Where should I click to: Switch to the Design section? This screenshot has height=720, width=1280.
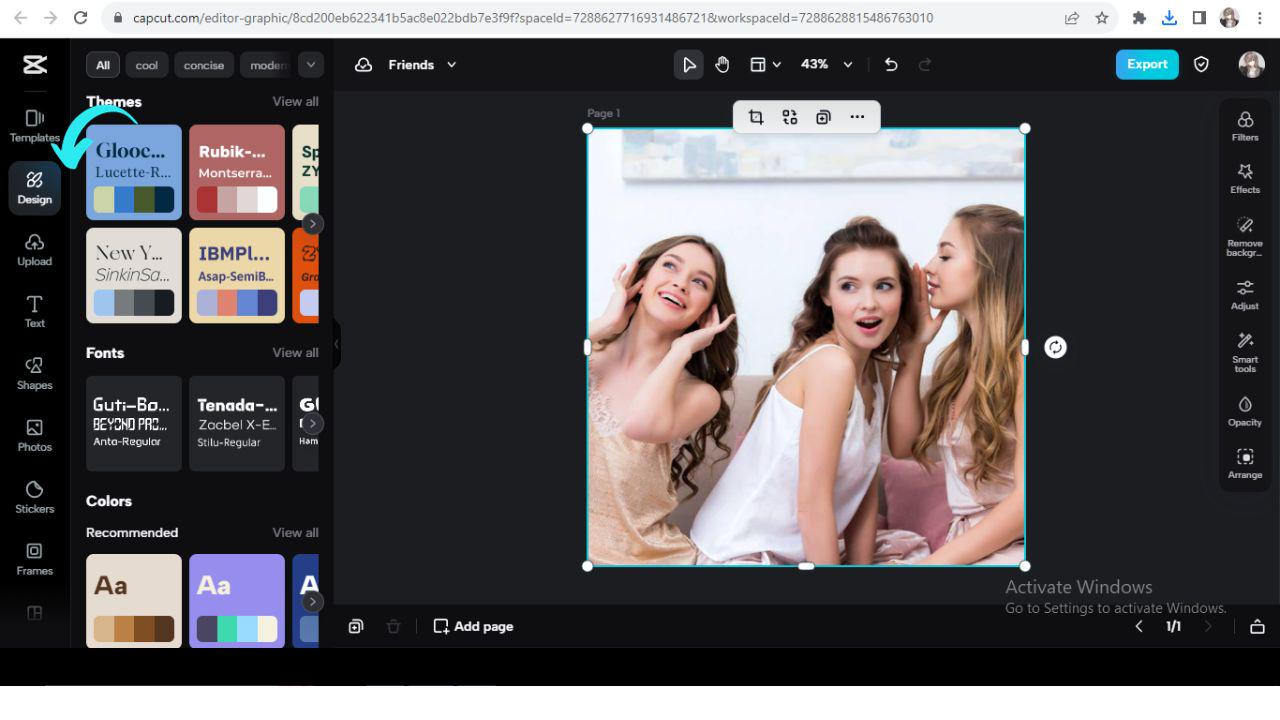tap(34, 188)
